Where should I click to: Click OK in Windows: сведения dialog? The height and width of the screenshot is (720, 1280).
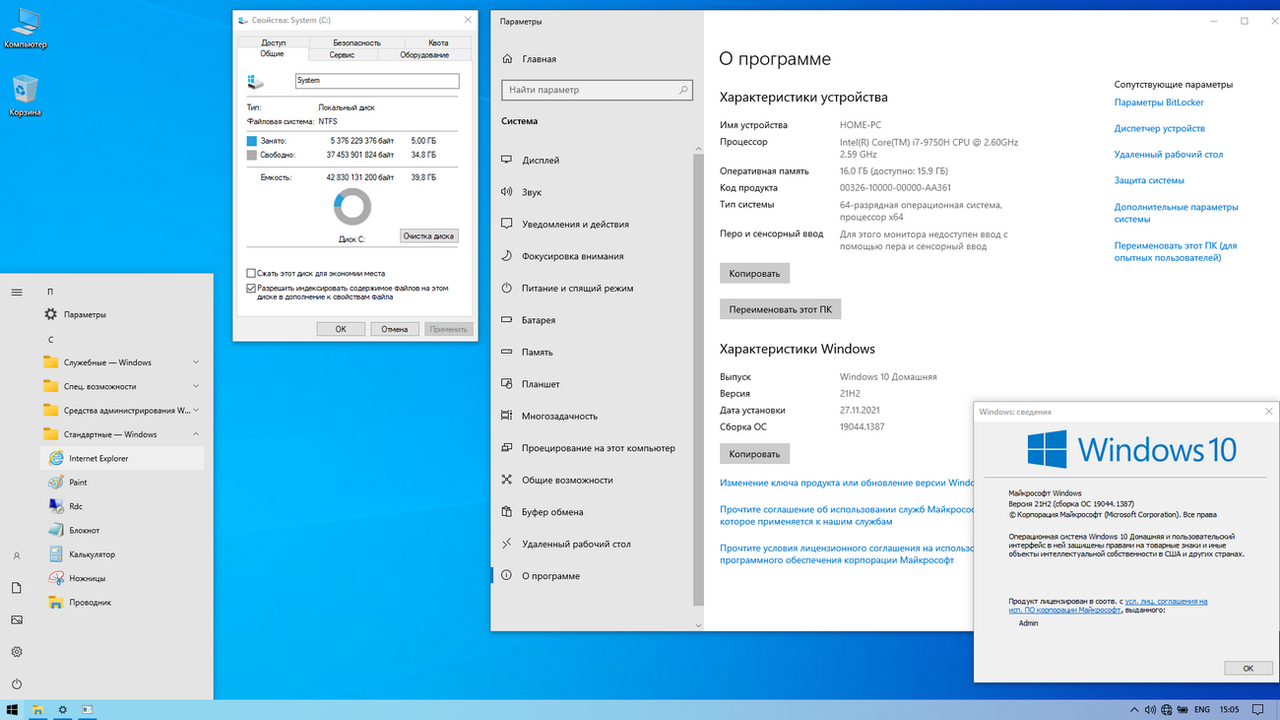pos(1248,668)
